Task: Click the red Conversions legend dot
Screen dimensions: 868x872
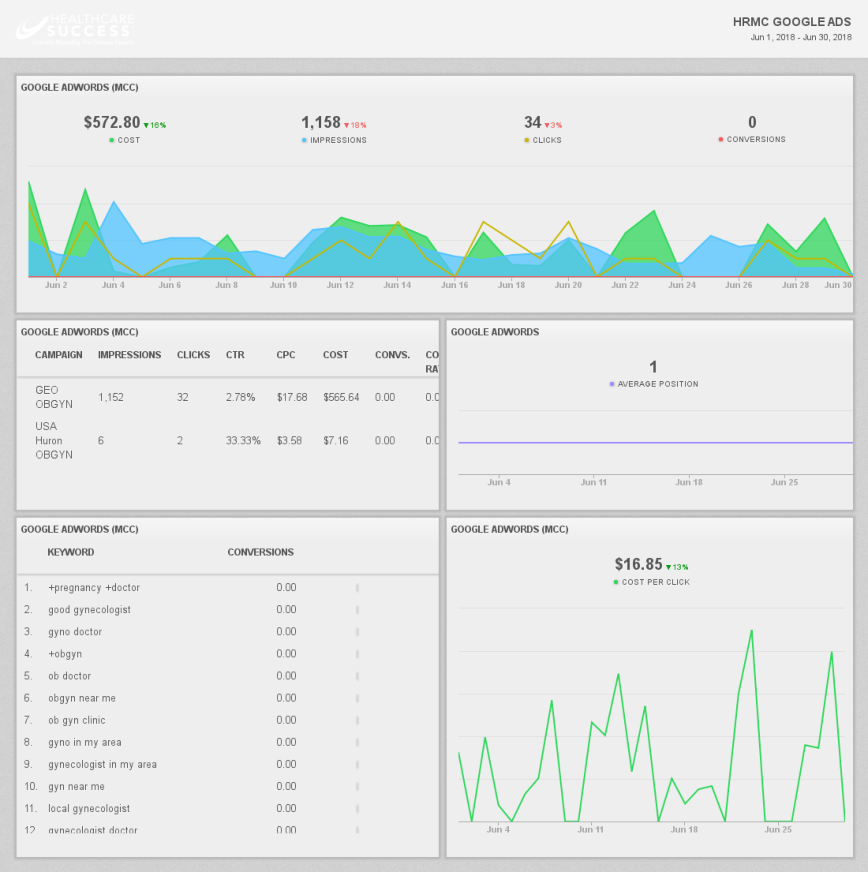Action: coord(721,139)
